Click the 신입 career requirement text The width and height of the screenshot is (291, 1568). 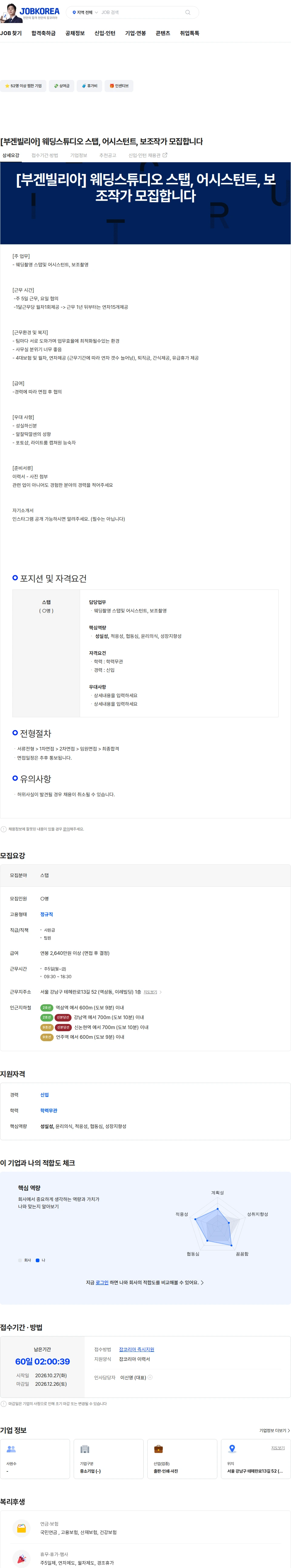[x=45, y=1094]
